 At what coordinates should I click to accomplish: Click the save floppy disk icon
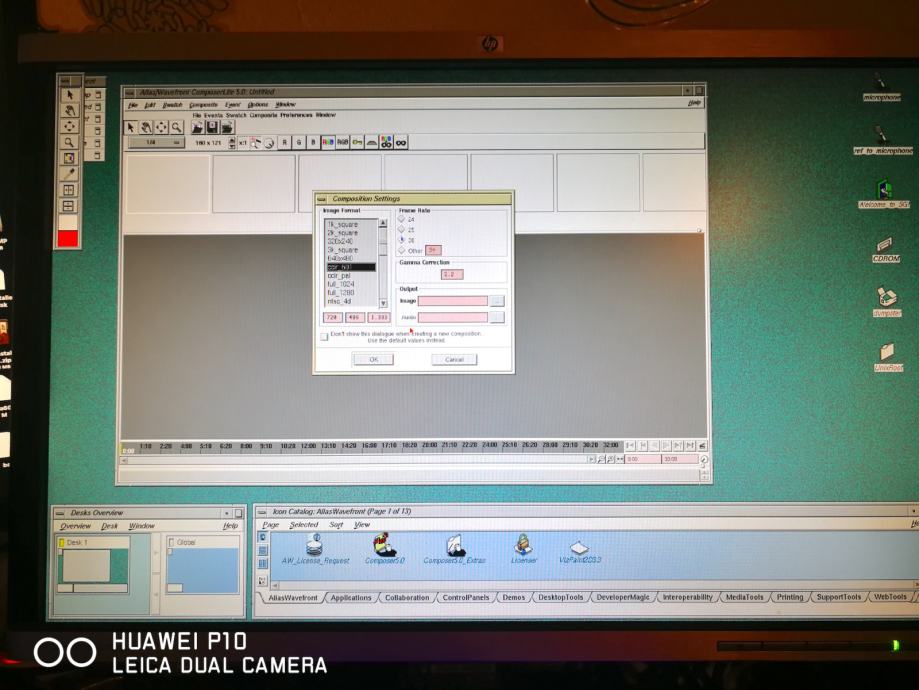(x=212, y=127)
